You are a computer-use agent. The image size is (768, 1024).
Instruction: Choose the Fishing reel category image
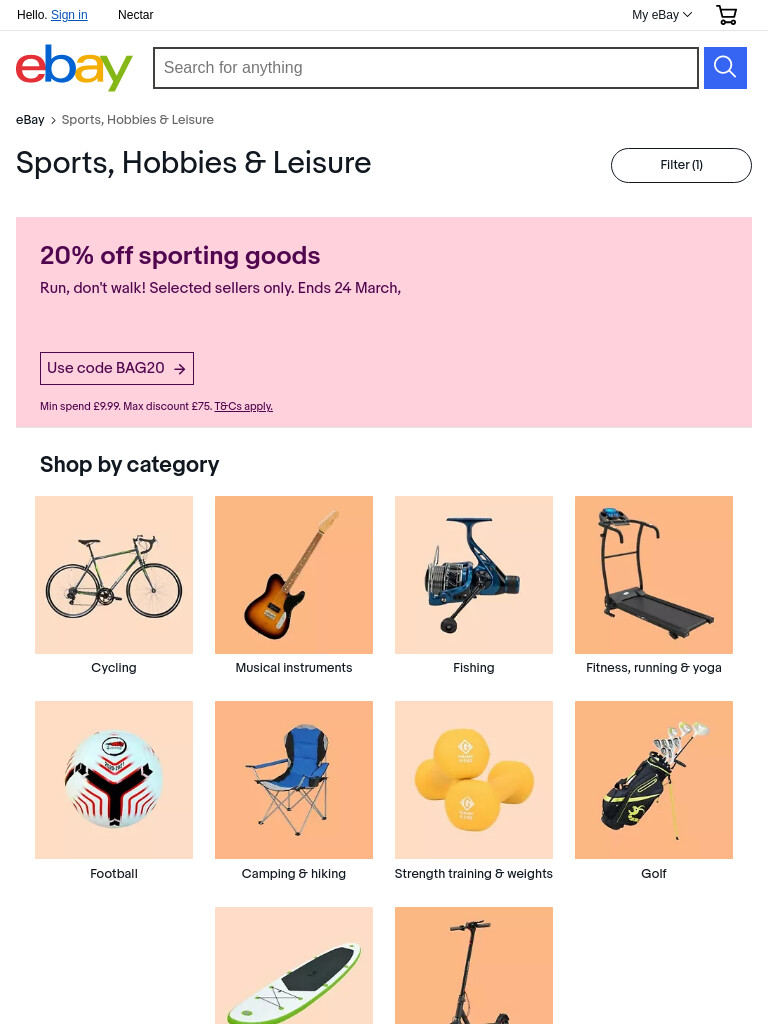click(x=473, y=575)
